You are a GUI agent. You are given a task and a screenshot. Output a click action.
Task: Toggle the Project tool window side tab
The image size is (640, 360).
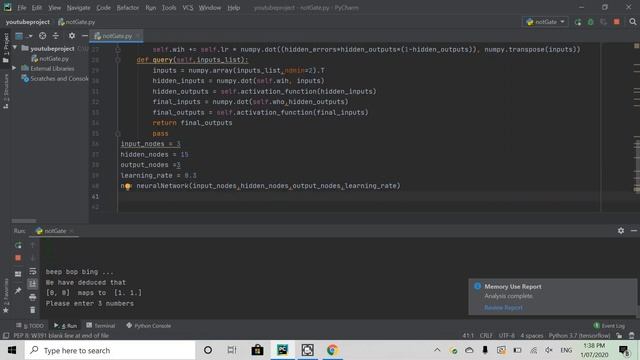(6, 47)
